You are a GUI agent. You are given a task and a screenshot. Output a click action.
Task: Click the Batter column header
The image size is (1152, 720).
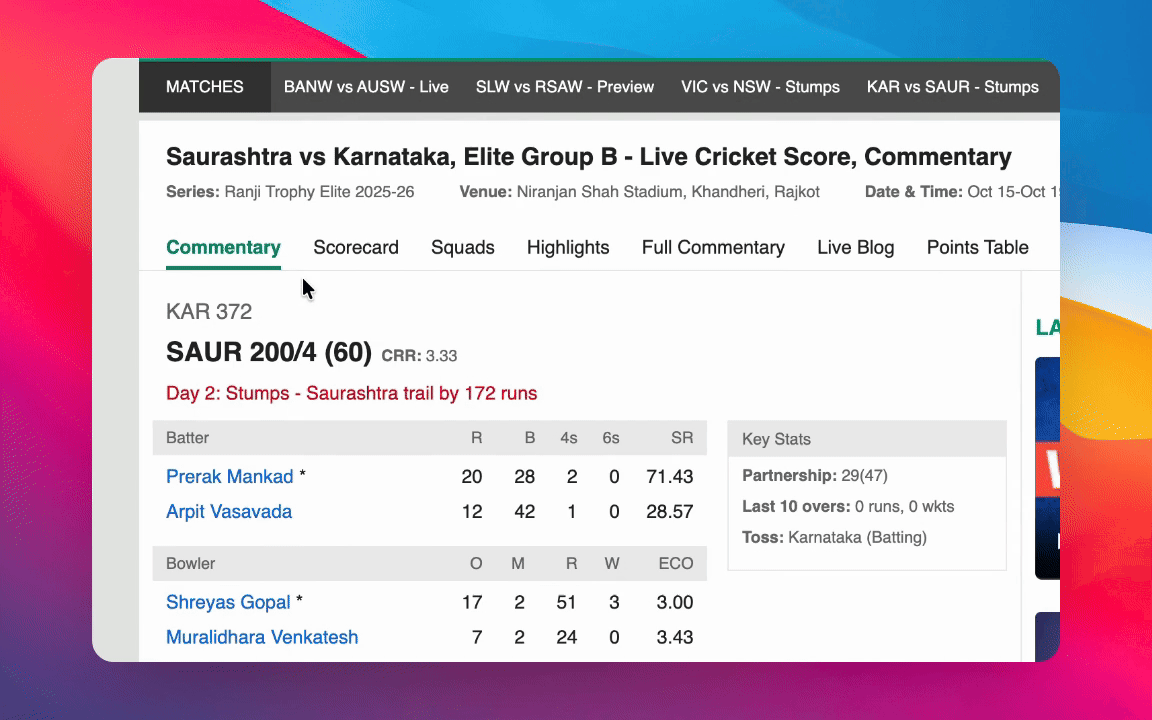187,438
